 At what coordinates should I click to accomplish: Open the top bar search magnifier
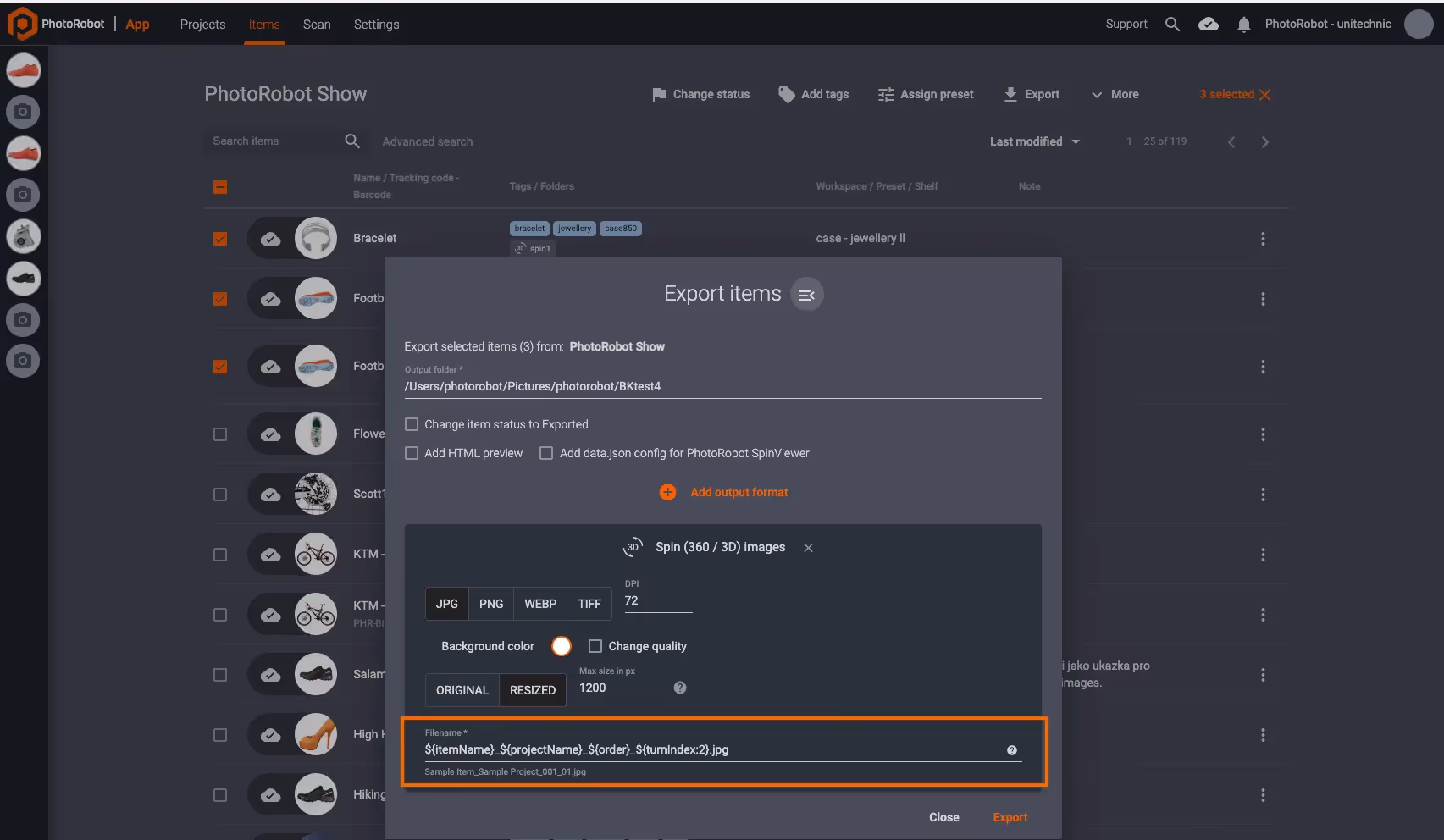tap(1172, 25)
